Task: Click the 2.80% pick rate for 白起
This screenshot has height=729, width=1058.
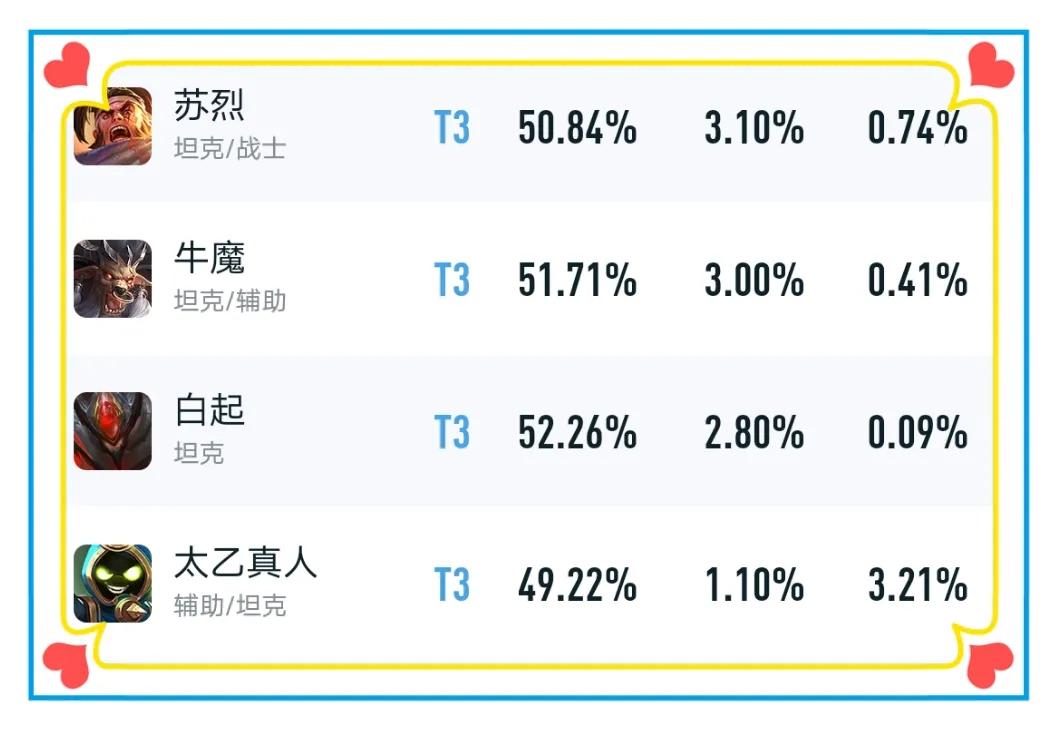Action: click(x=754, y=433)
